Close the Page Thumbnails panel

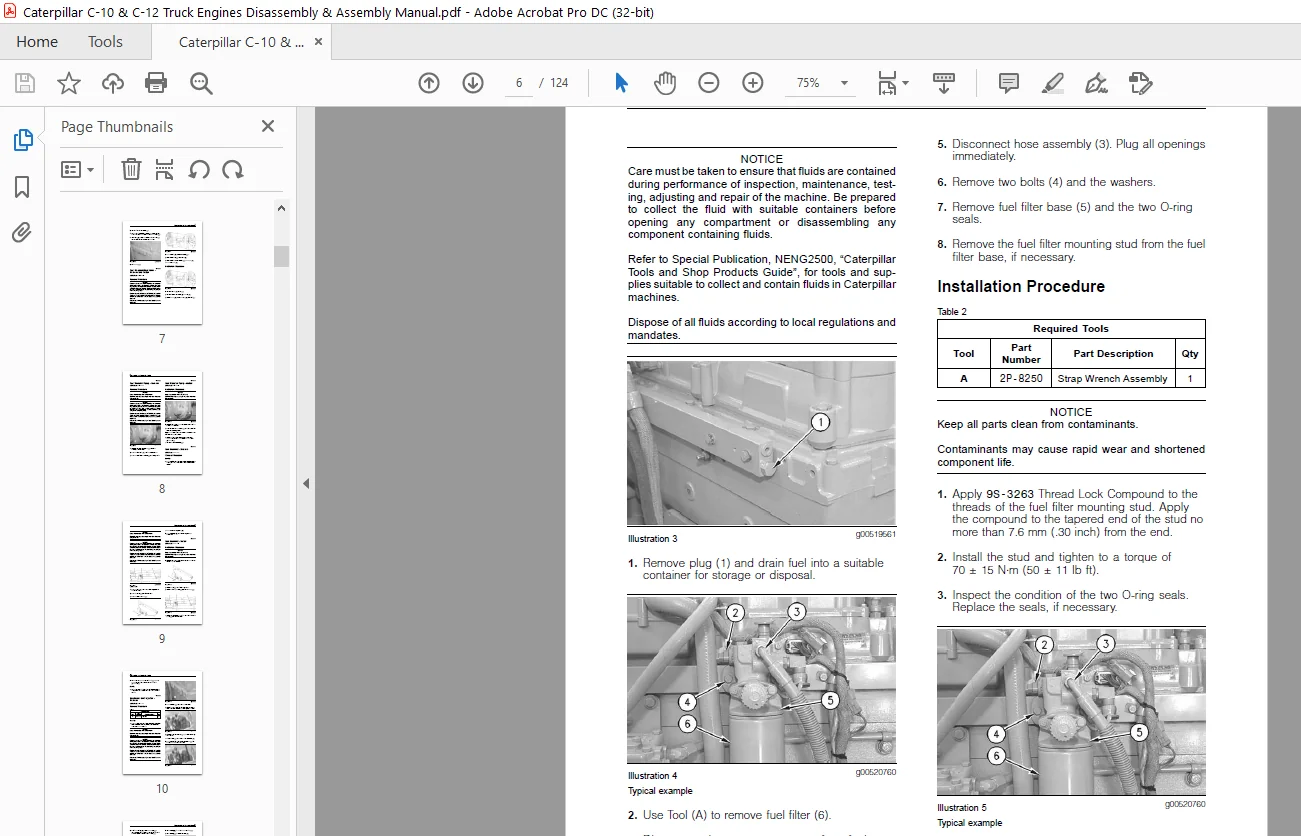click(268, 126)
